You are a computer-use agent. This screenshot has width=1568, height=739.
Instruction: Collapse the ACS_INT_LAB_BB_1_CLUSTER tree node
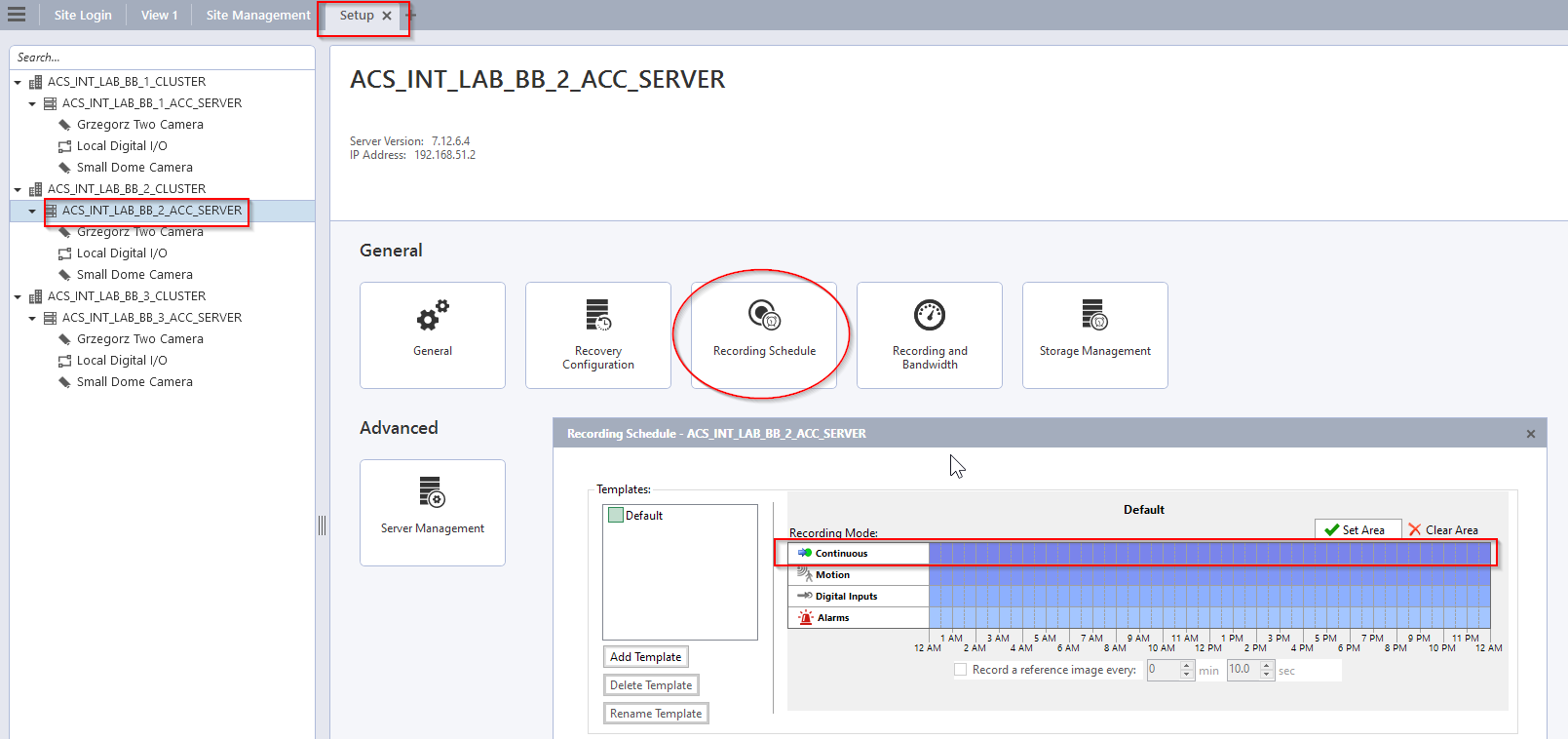18,82
